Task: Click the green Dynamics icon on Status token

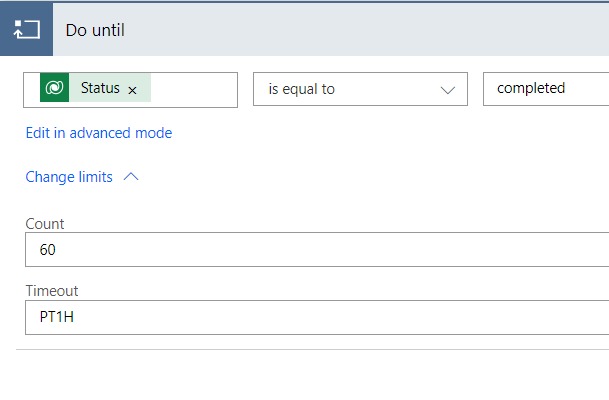Action: point(54,88)
